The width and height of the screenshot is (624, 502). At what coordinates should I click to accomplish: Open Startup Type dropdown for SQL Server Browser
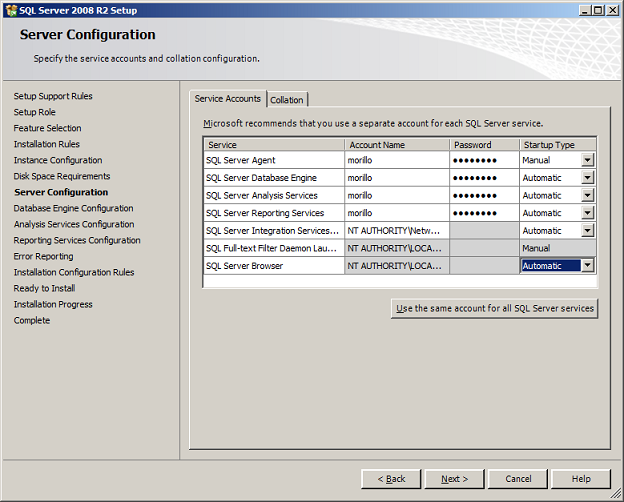[x=587, y=266]
